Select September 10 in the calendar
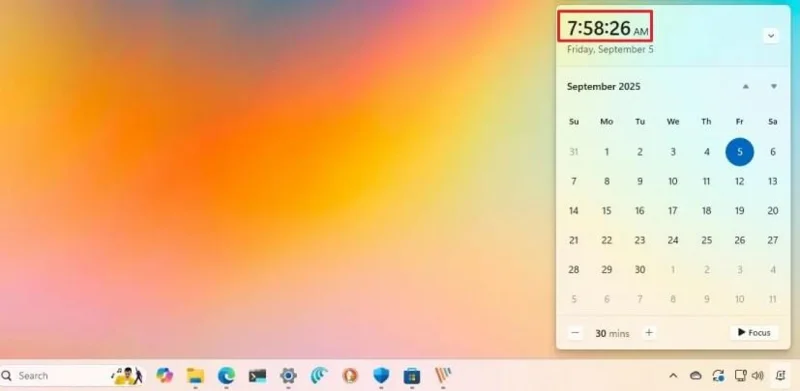Image resolution: width=800 pixels, height=391 pixels. click(x=673, y=181)
